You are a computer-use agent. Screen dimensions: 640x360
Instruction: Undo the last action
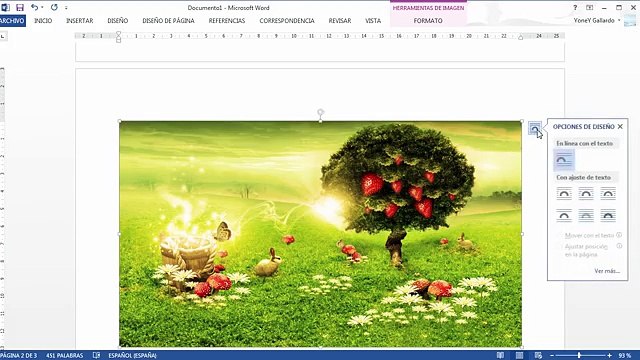tap(35, 7)
